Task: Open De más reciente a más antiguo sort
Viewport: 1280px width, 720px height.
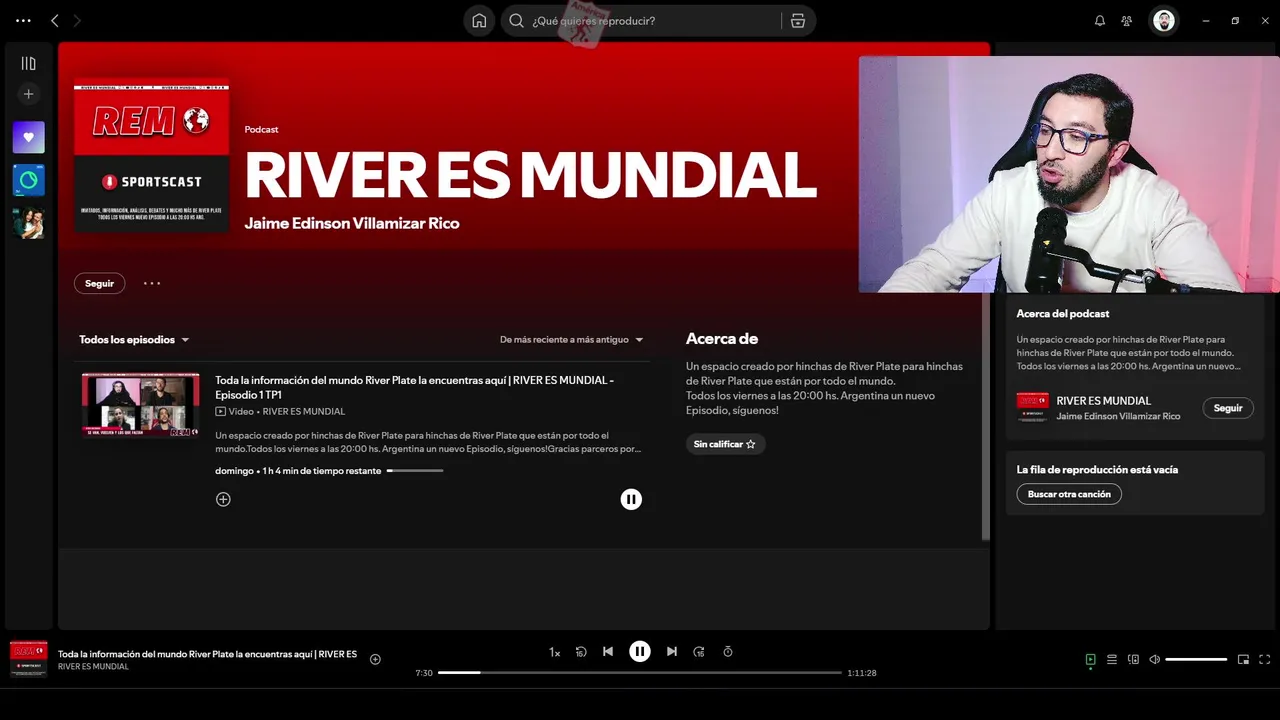Action: coord(571,340)
